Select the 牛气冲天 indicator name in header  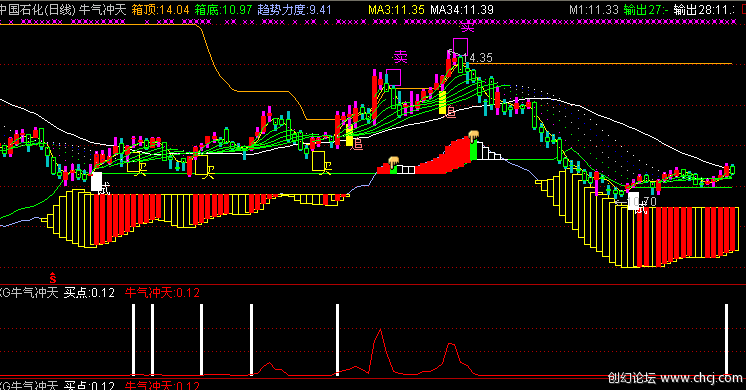pos(102,10)
